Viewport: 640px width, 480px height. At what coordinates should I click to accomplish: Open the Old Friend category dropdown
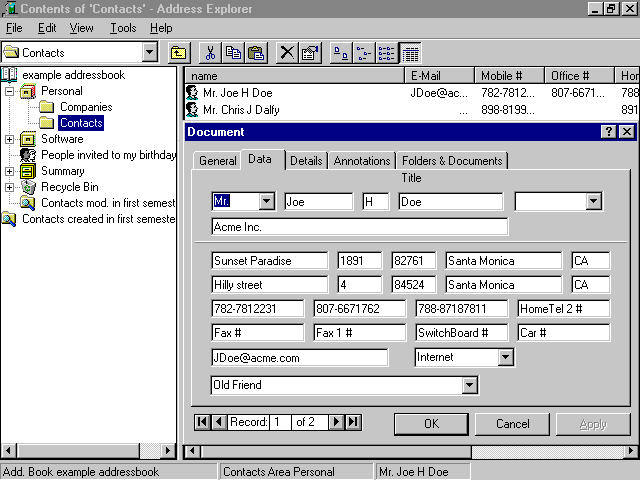[470, 385]
